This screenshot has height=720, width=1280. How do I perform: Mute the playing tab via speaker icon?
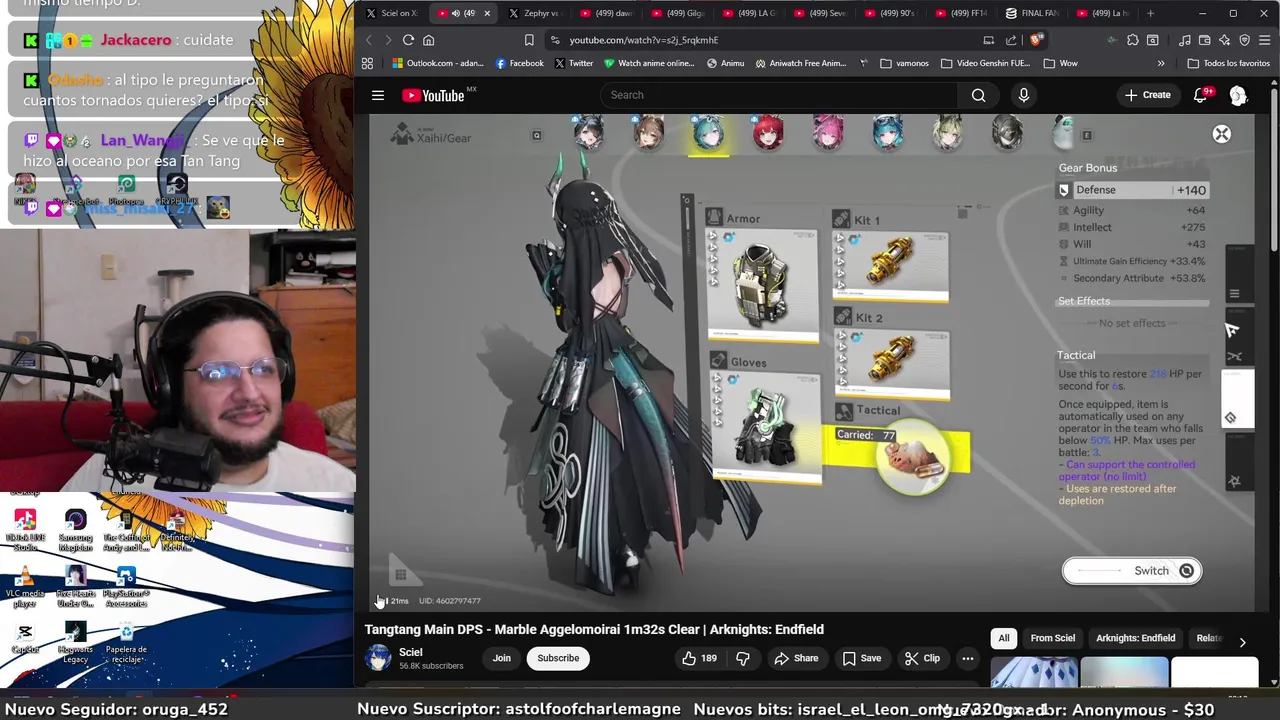click(x=456, y=13)
